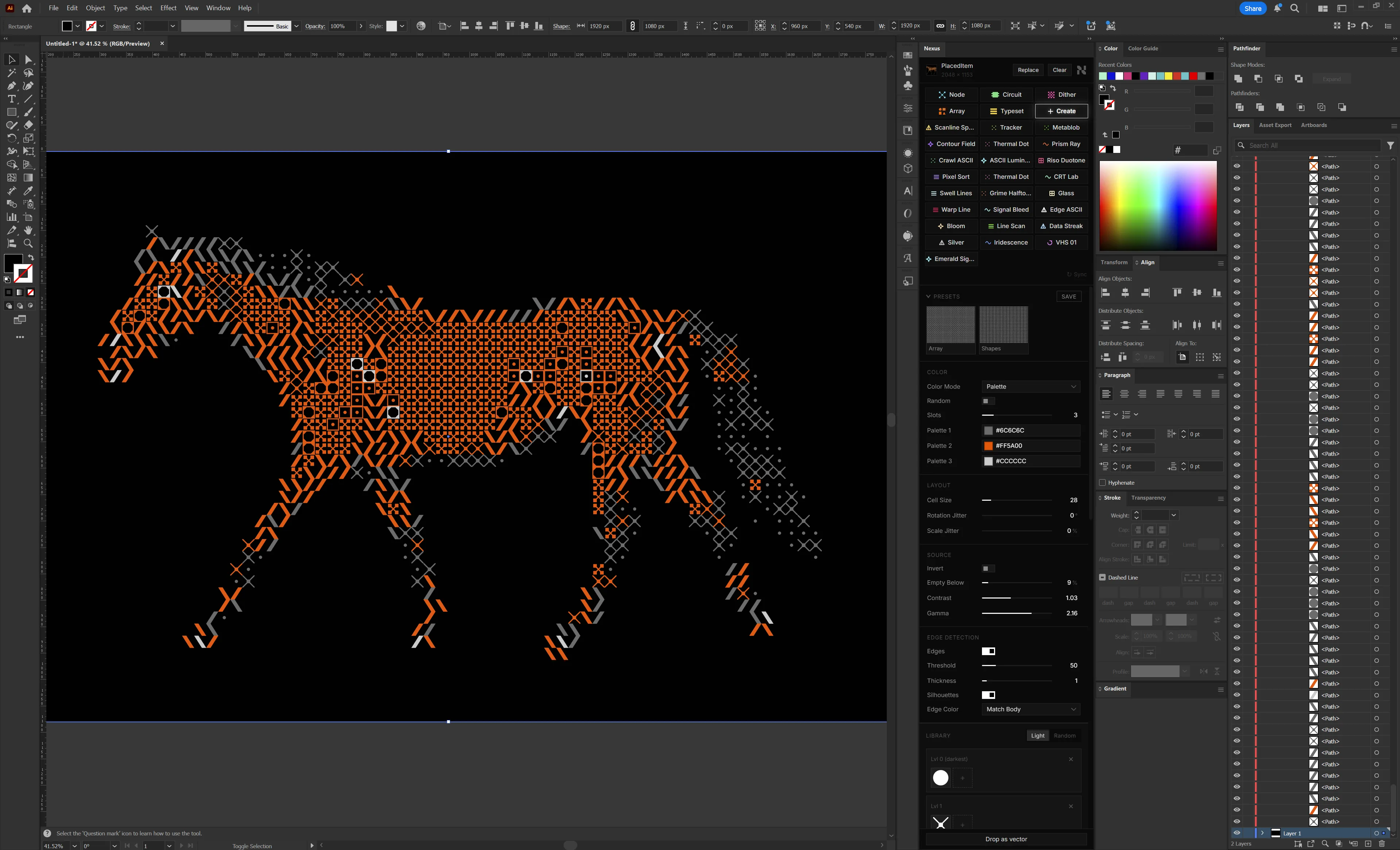Click the Replace button in Nexus
1400x850 pixels.
pyautogui.click(x=1028, y=70)
